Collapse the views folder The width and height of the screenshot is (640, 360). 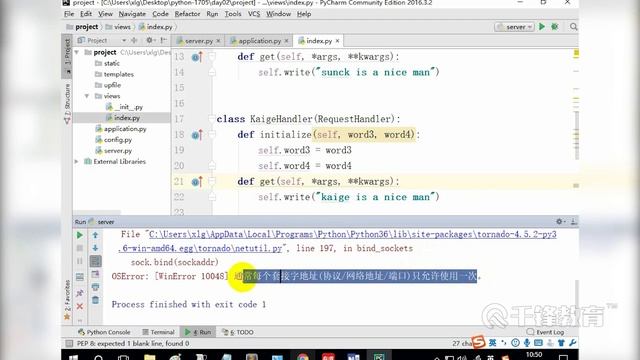[87, 96]
